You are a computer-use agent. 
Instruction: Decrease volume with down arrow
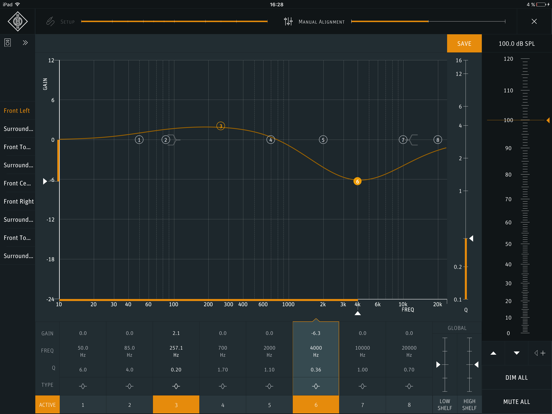(516, 353)
